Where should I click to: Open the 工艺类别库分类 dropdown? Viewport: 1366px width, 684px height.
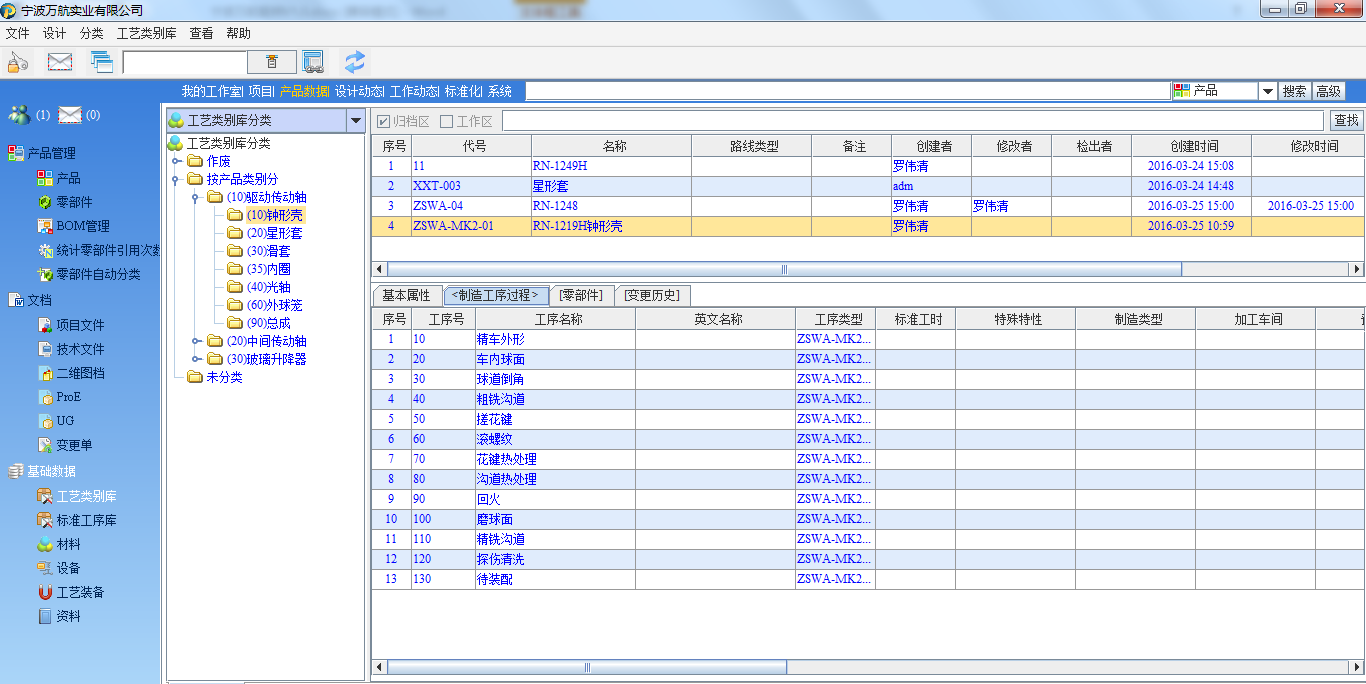[x=354, y=121]
